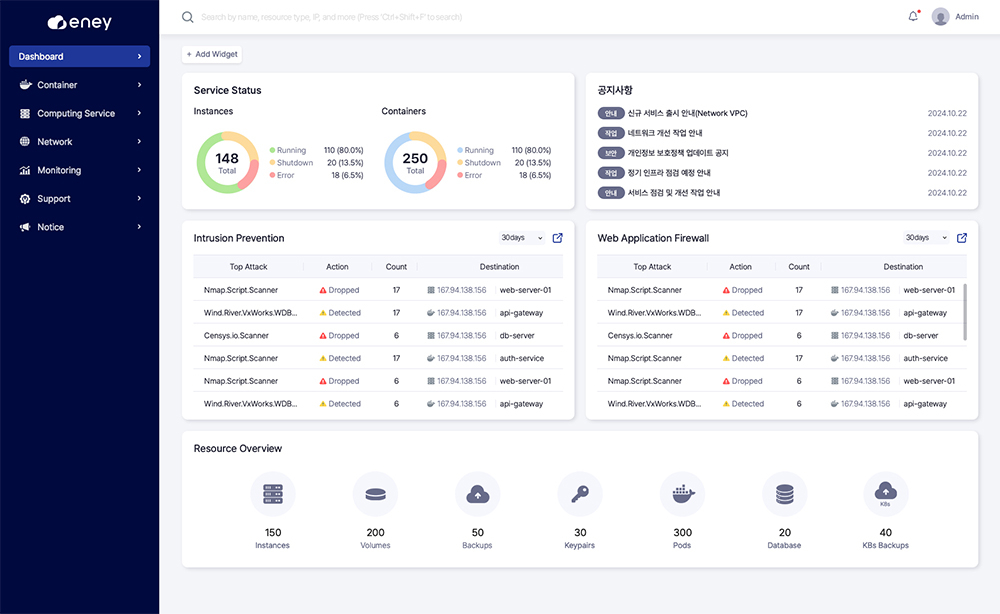Expand the Computing Service menu
The image size is (1000, 614).
pos(80,114)
